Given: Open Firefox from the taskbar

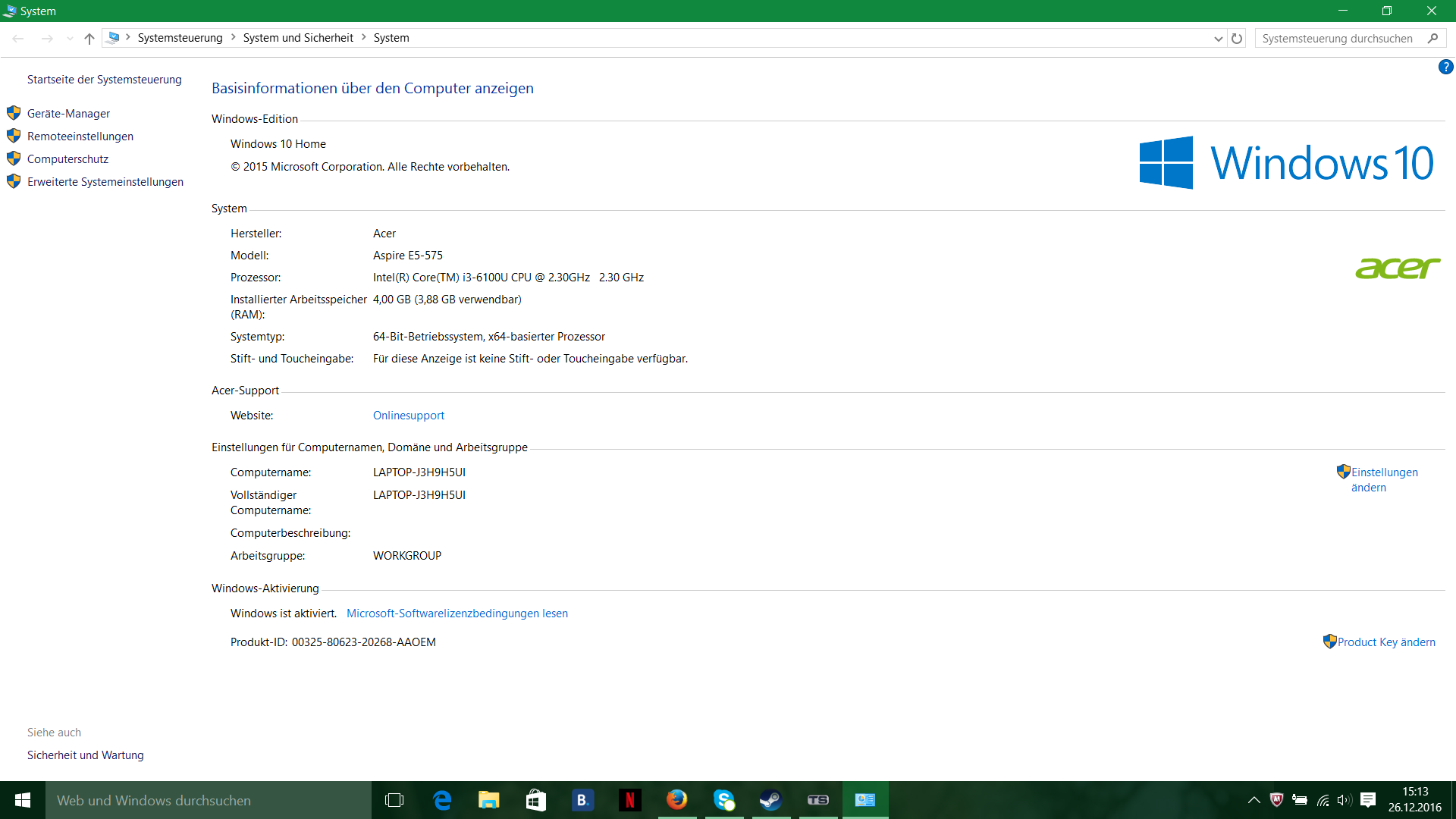Looking at the screenshot, I should click(676, 800).
